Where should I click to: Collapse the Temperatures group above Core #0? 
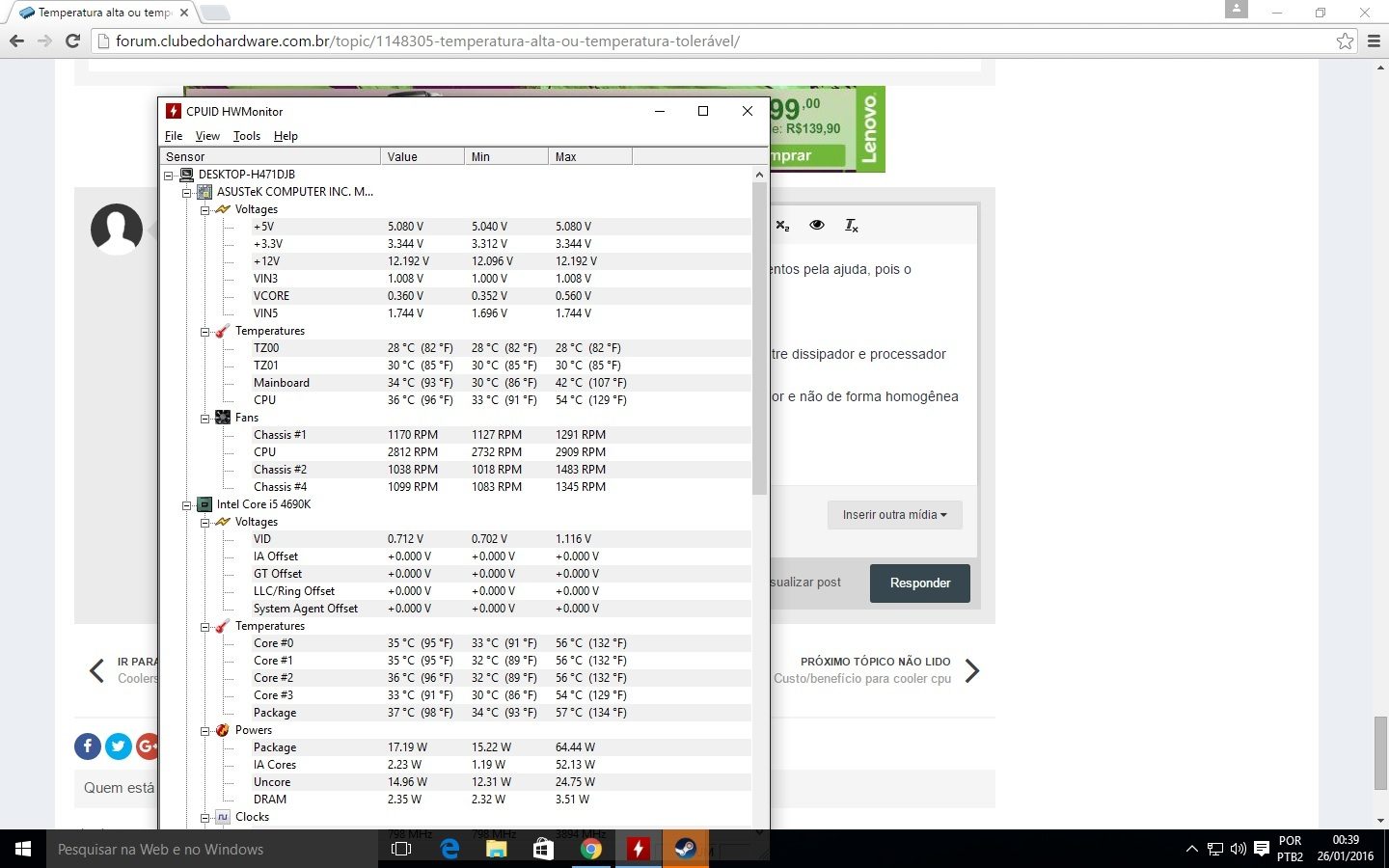coord(205,627)
